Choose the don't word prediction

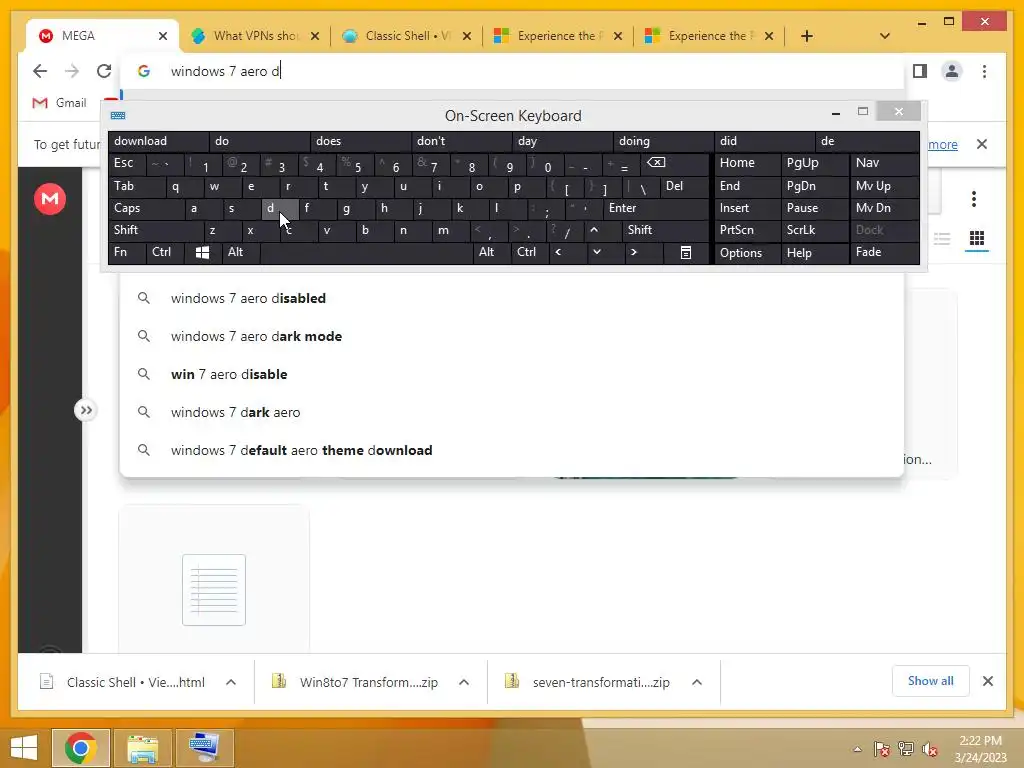point(462,141)
